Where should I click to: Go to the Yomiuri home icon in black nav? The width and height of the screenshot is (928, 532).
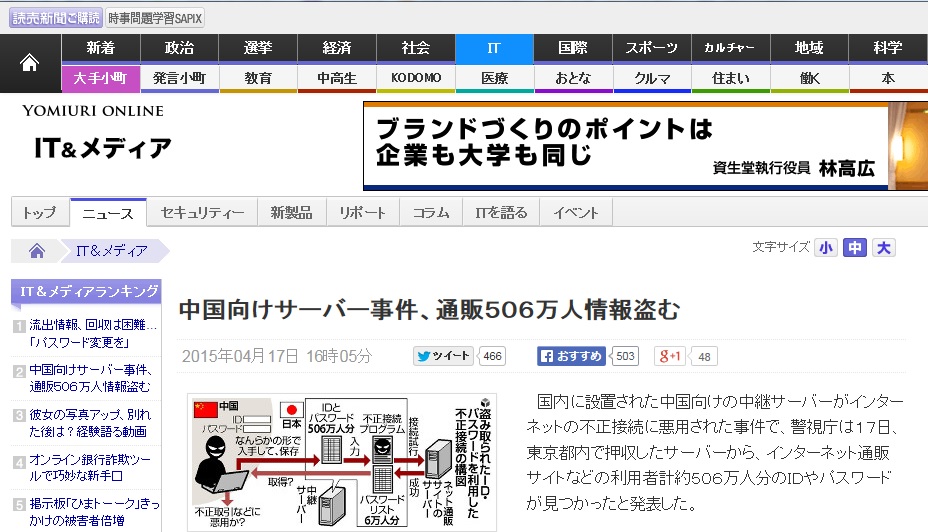[x=30, y=63]
